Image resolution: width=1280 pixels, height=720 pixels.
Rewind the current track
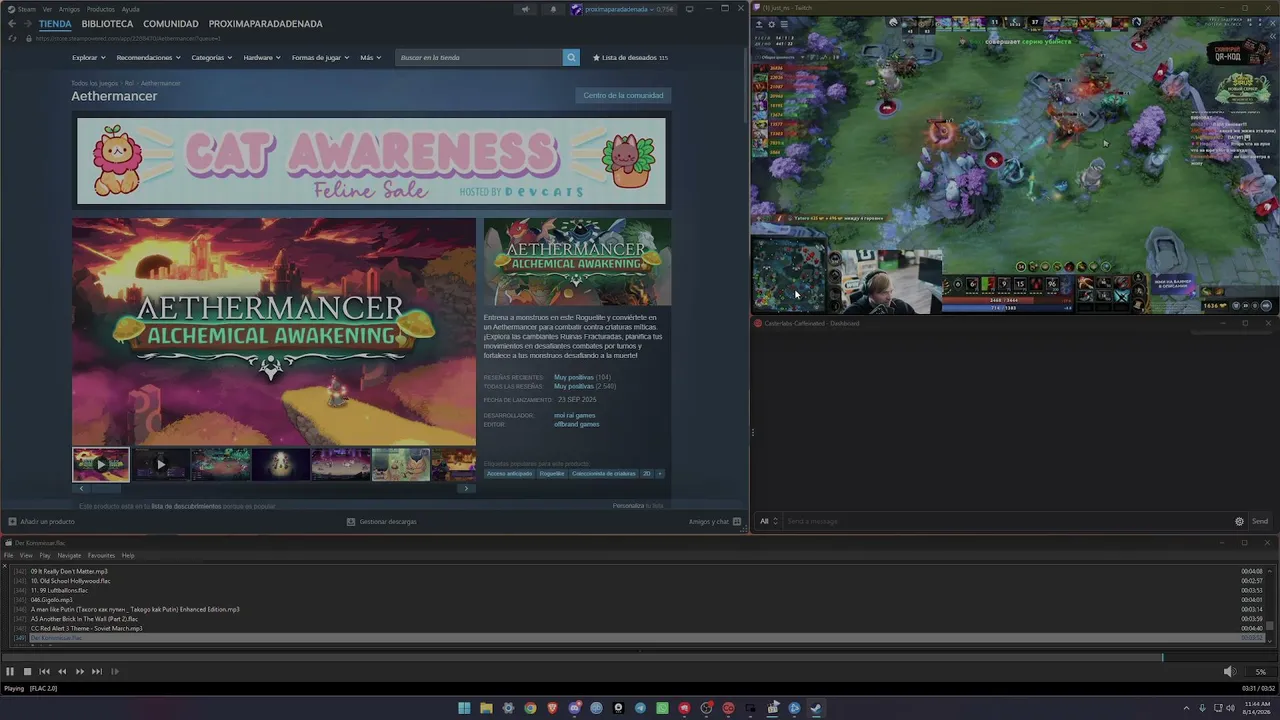click(x=62, y=672)
